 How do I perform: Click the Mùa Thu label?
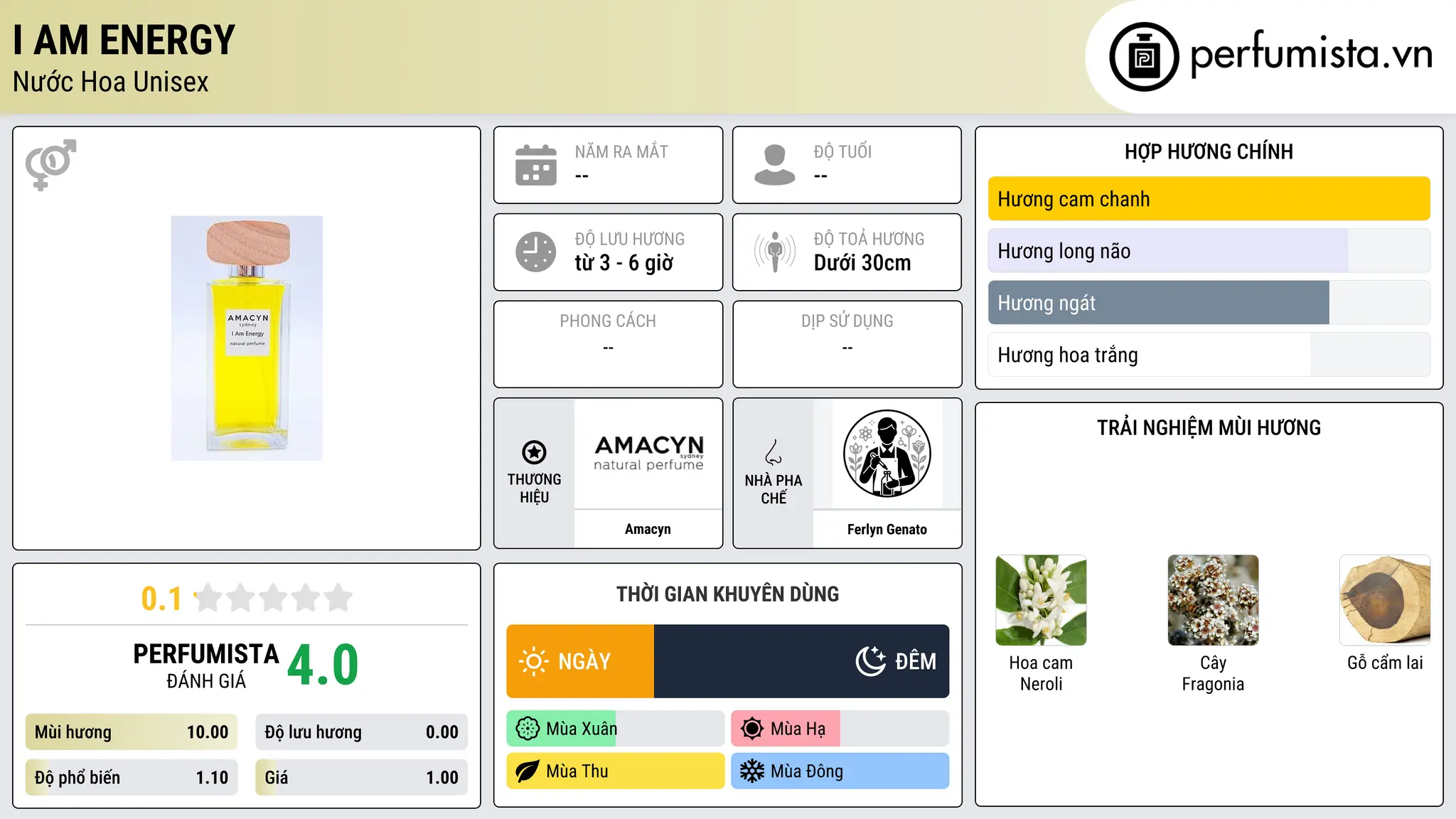point(577,771)
